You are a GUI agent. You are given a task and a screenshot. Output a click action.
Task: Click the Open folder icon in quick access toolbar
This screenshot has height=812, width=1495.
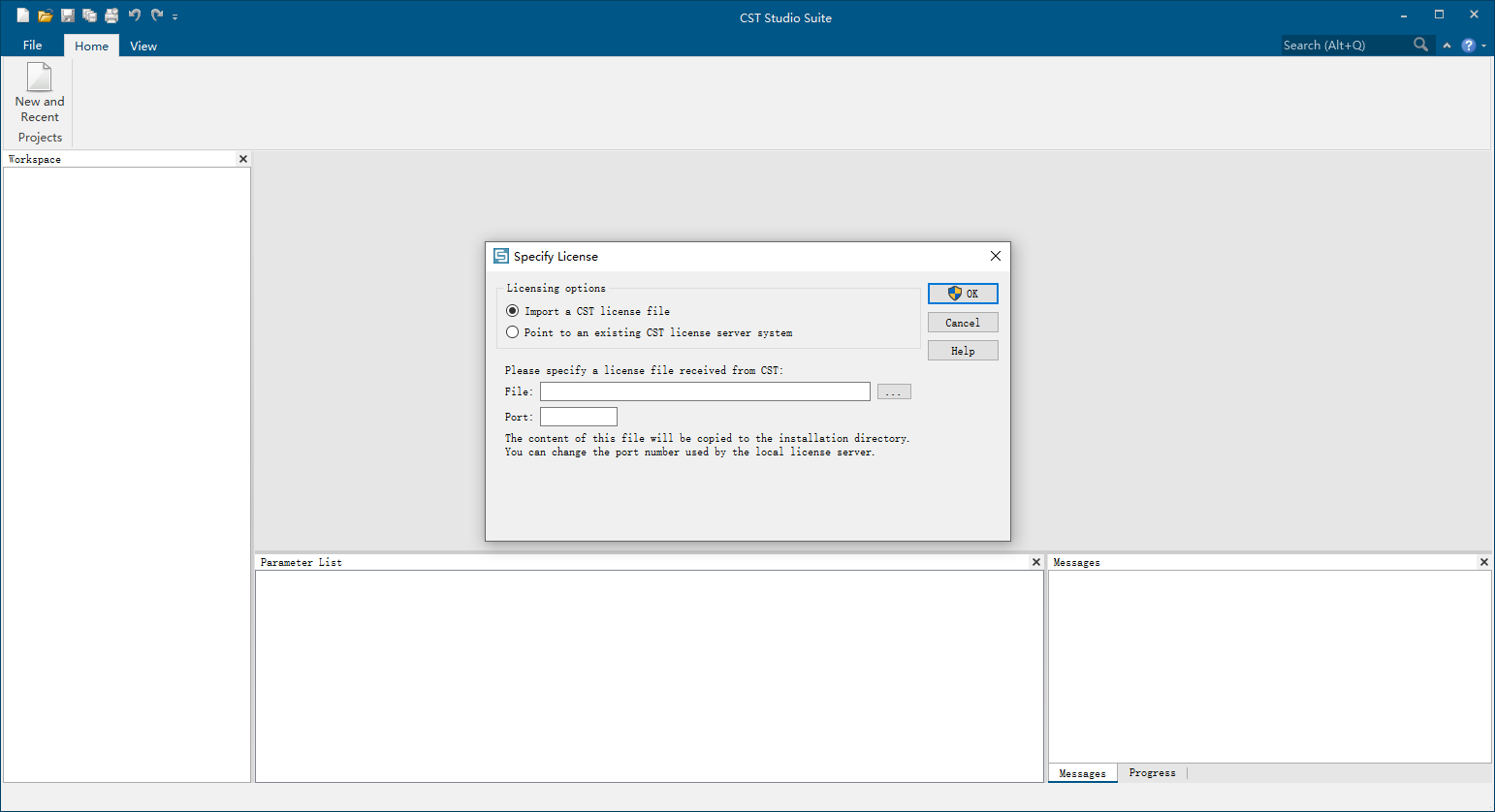coord(46,16)
